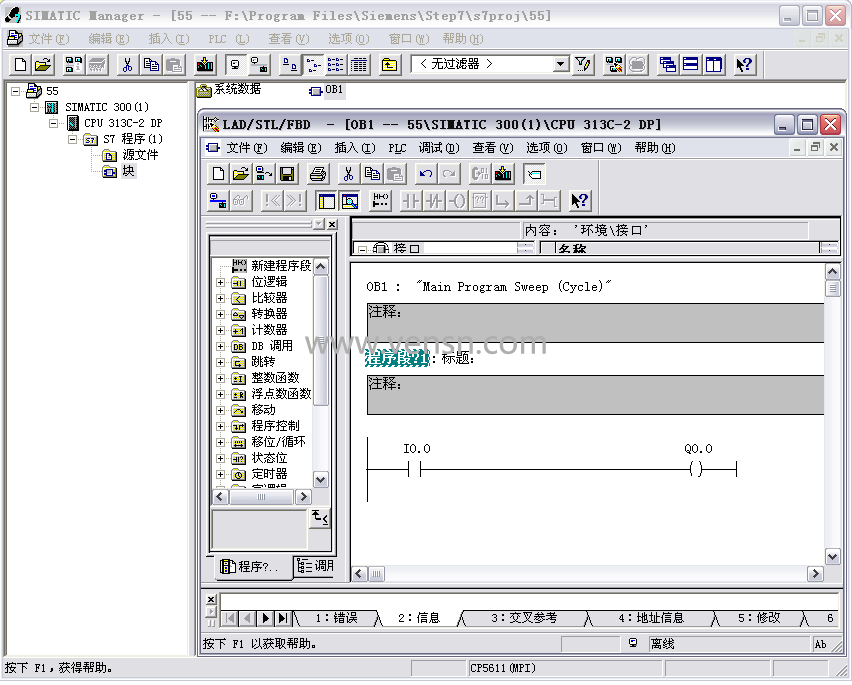The width and height of the screenshot is (852, 685).
Task: Collapse project 55 tree node
Action: click(16, 91)
